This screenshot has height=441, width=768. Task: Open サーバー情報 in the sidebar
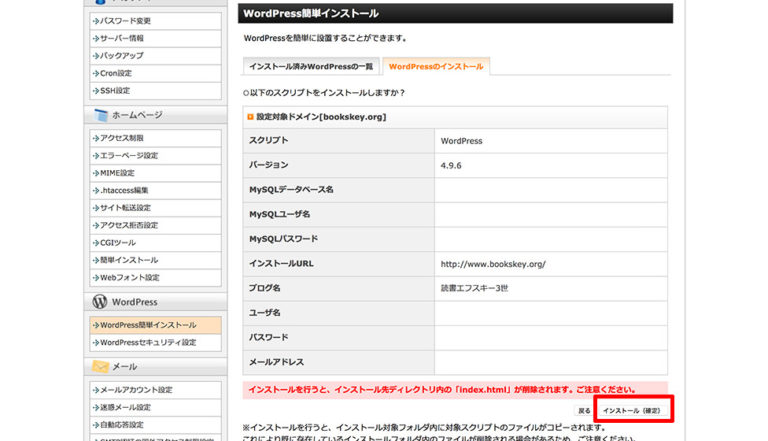[156, 38]
